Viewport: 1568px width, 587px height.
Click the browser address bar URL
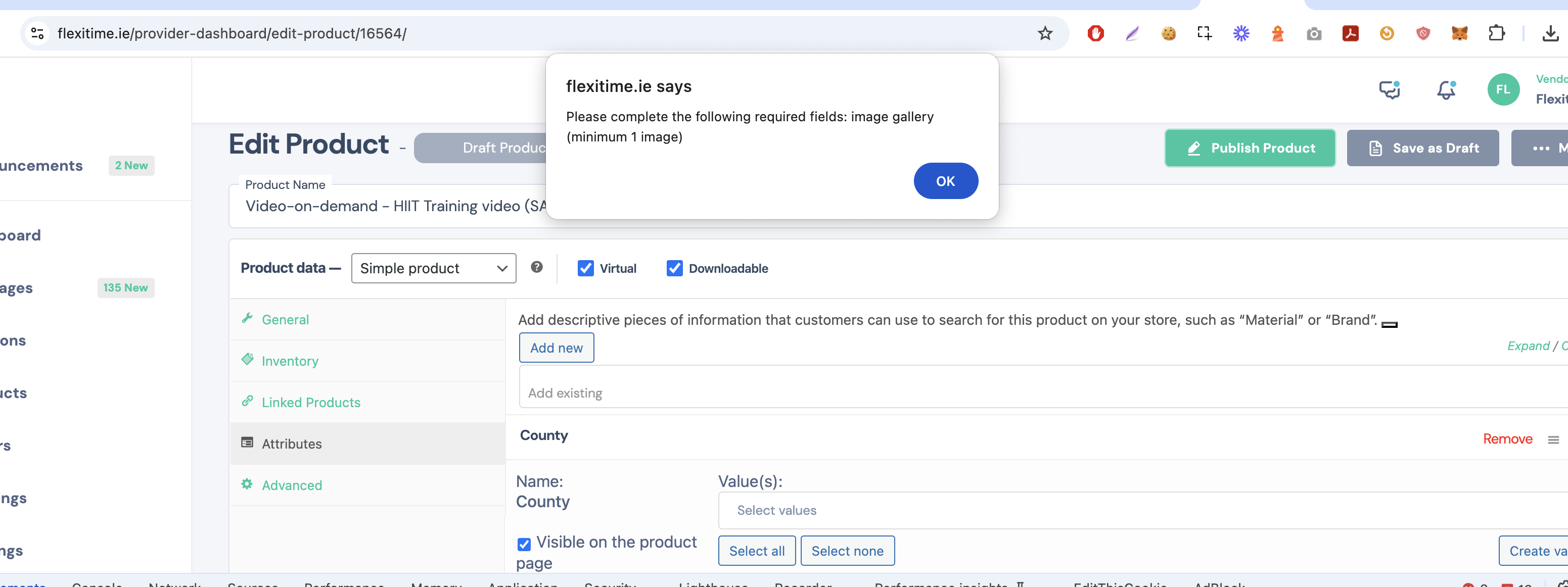click(x=232, y=33)
